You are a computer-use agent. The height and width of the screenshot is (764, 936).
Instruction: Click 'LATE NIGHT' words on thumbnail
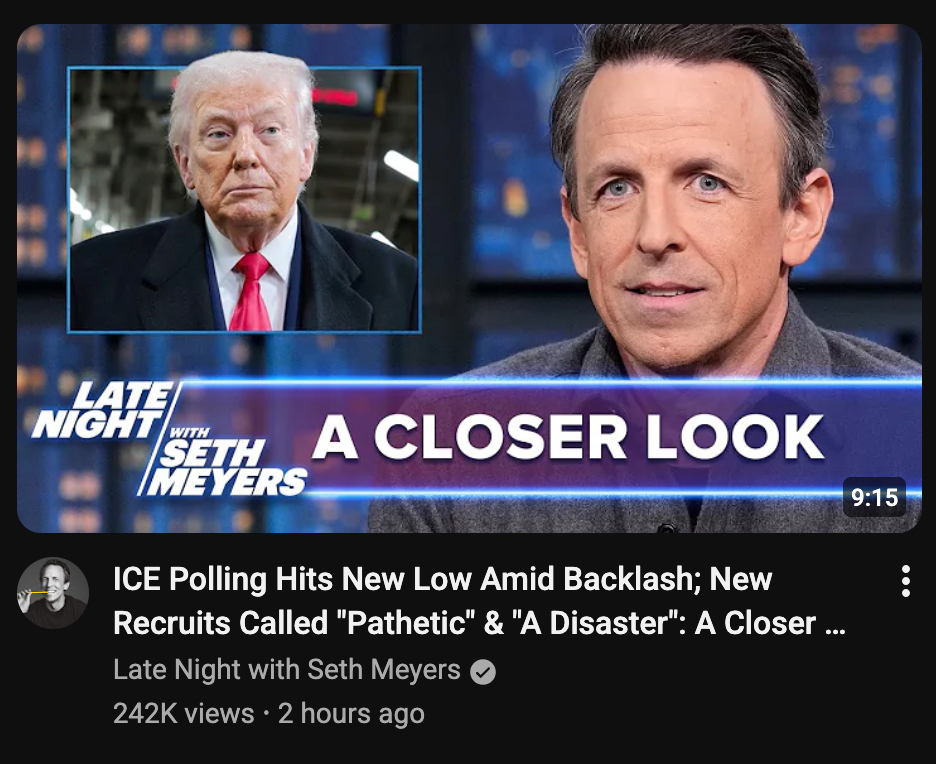(x=103, y=410)
